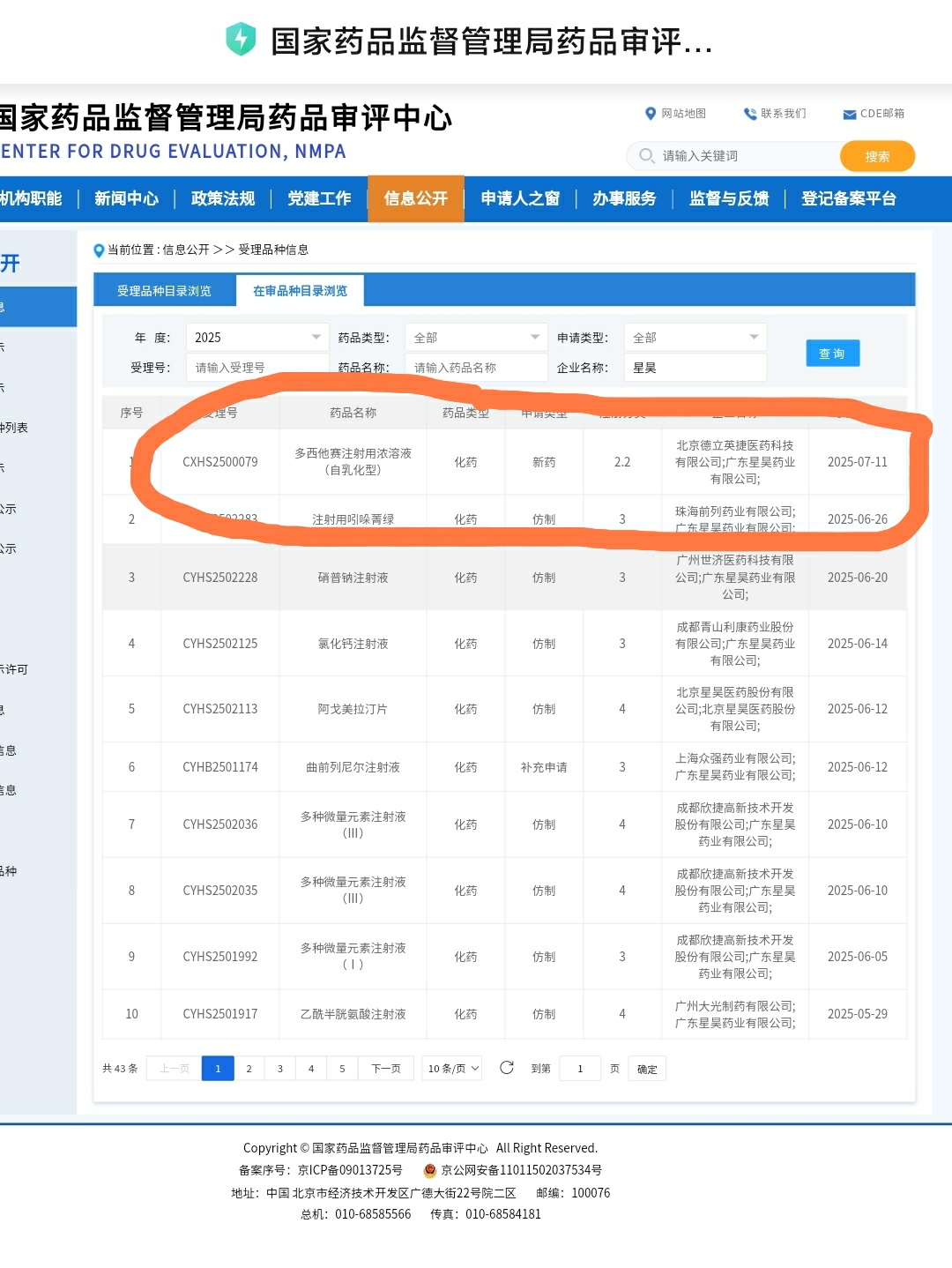Focus the 企业名称 field containing 星昊
The width and height of the screenshot is (952, 1268).
[695, 368]
